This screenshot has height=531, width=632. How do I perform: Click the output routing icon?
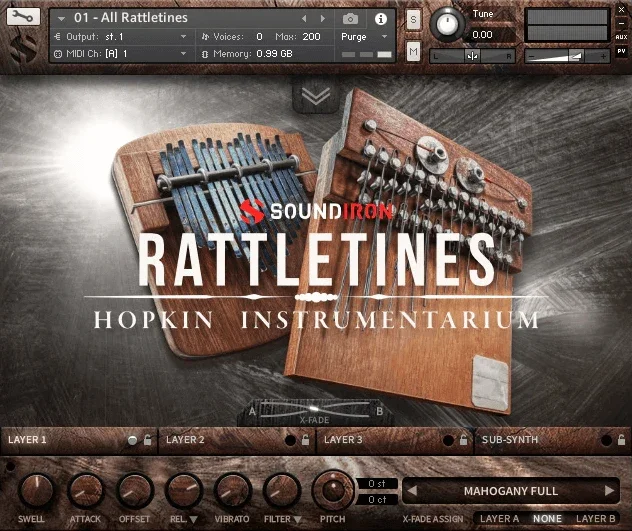tap(57, 37)
